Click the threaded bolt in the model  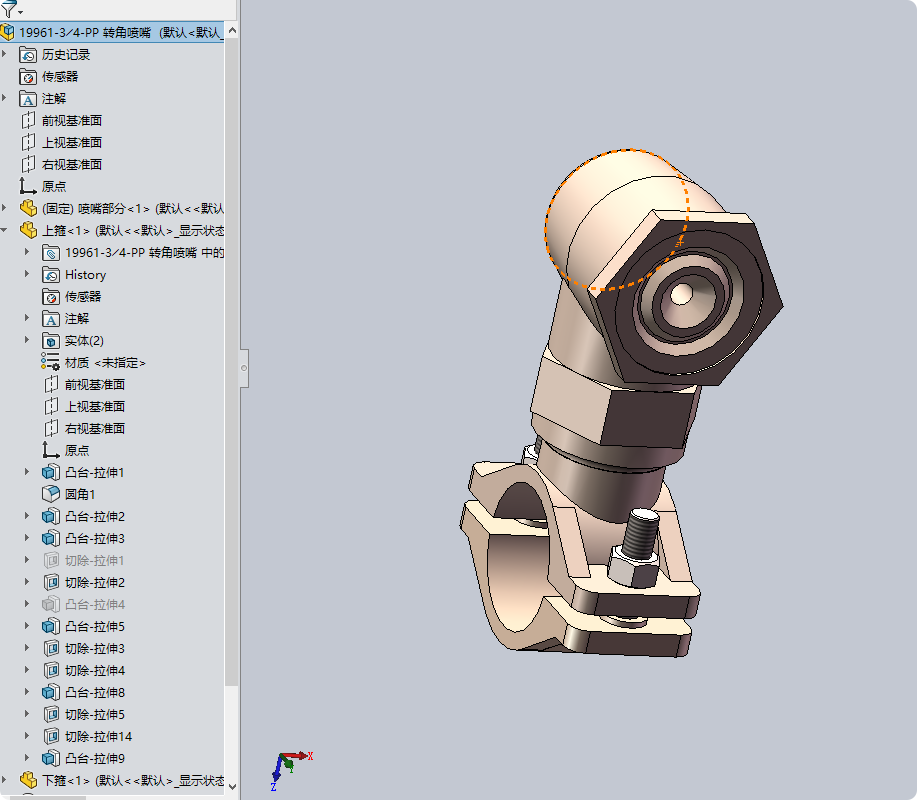click(x=642, y=535)
